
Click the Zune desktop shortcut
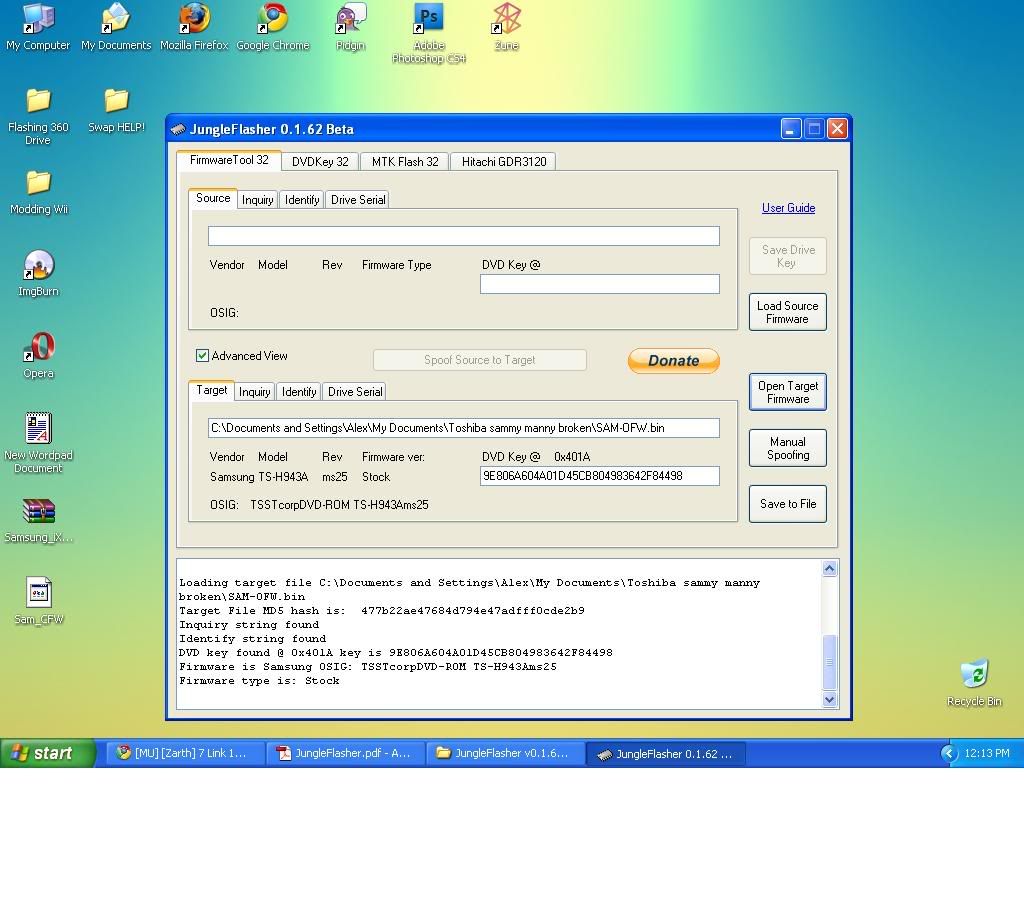pos(506,19)
